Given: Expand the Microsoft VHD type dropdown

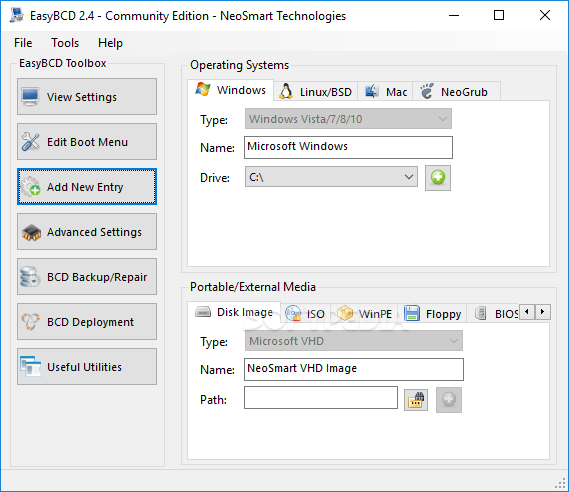Looking at the screenshot, I should (353, 341).
